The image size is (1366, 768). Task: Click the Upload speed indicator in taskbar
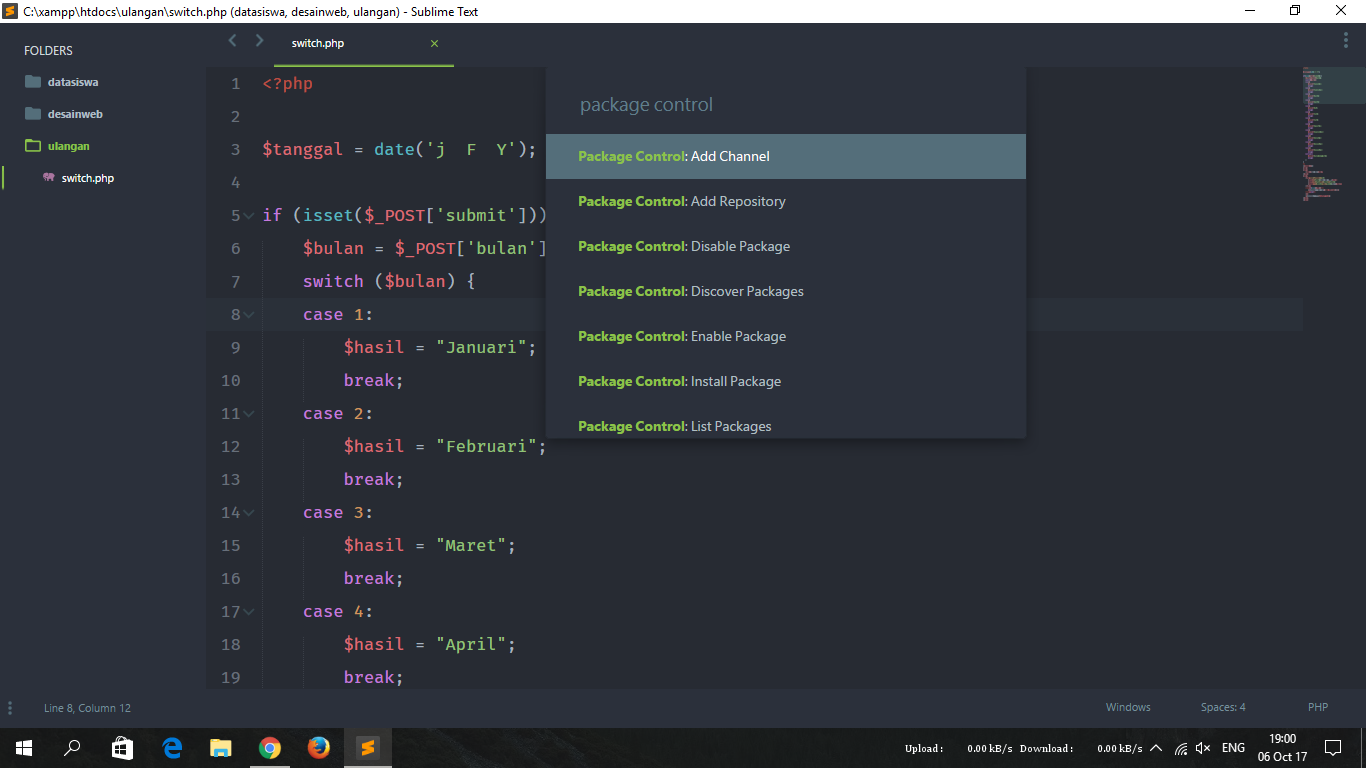[959, 748]
